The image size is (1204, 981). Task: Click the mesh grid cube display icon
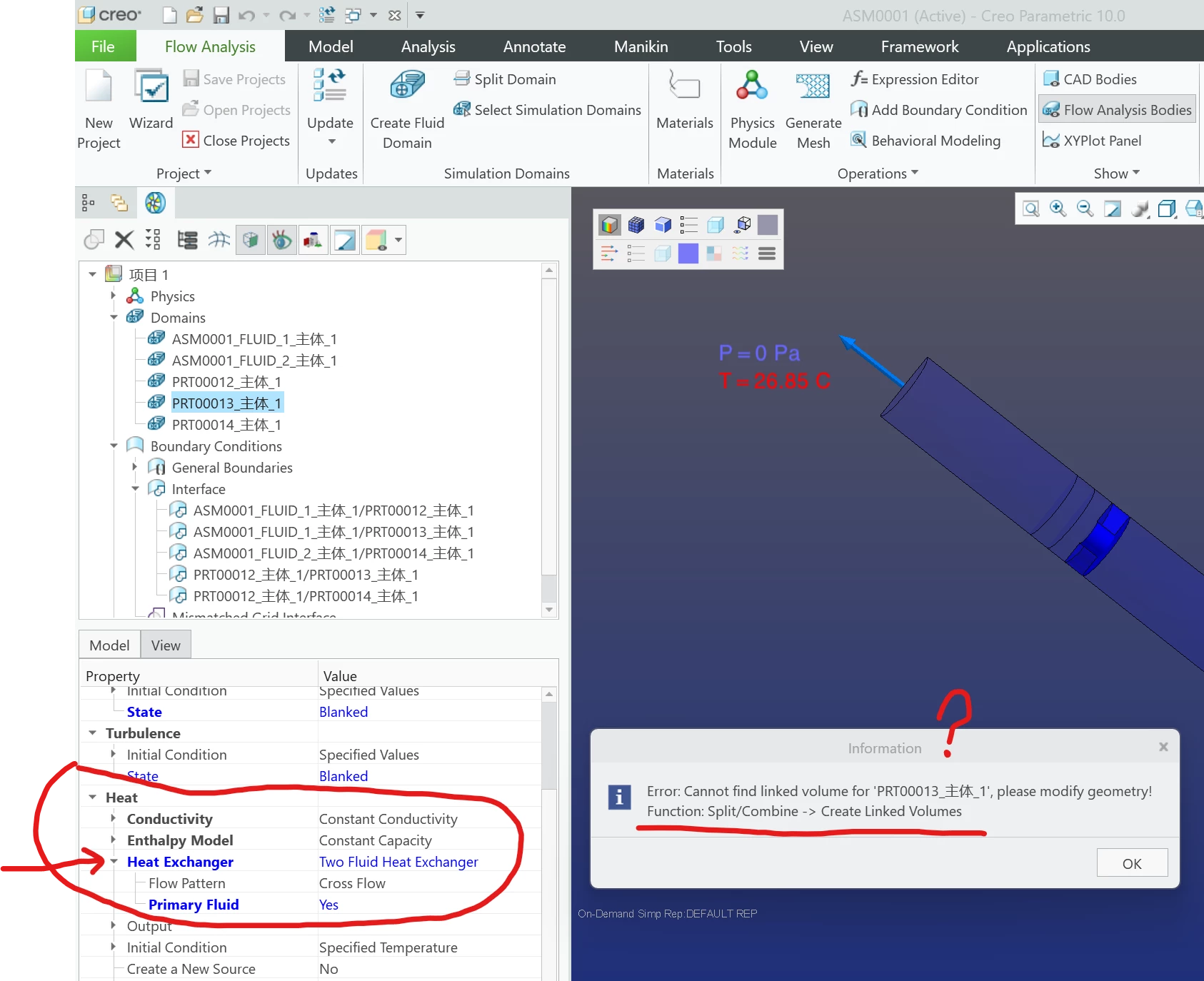point(636,225)
